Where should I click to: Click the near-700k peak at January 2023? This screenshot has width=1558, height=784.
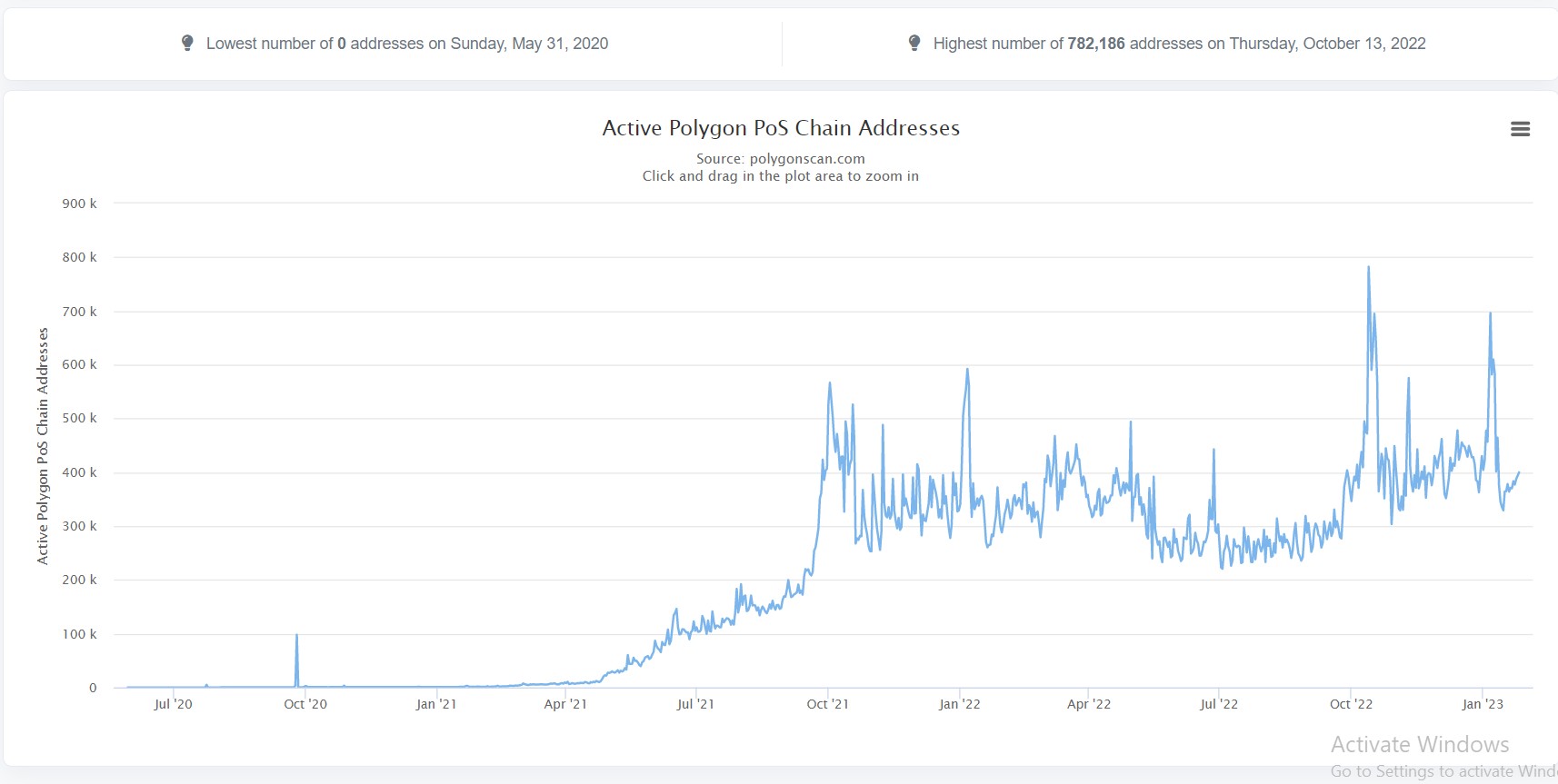tap(1490, 314)
